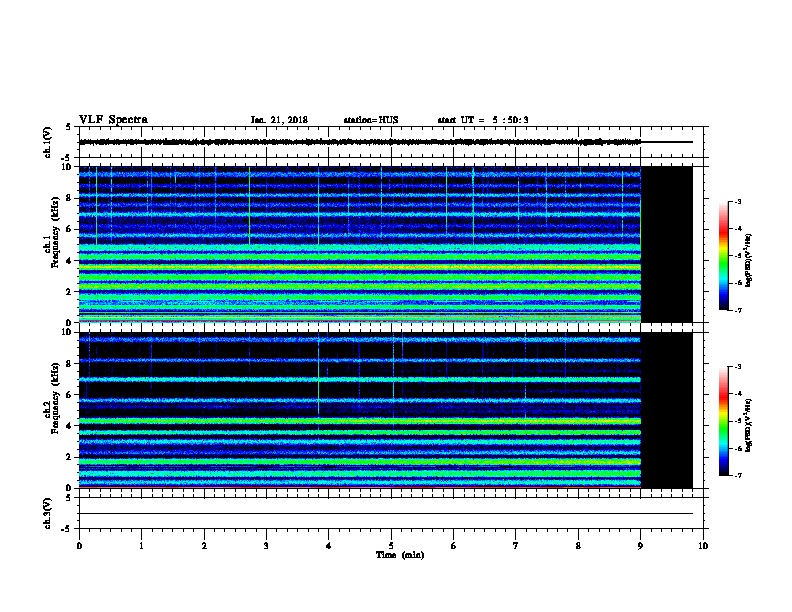This screenshot has width=792, height=612.
Task: Click the "ch.3(V)" waveform axis label
Action: (47, 513)
